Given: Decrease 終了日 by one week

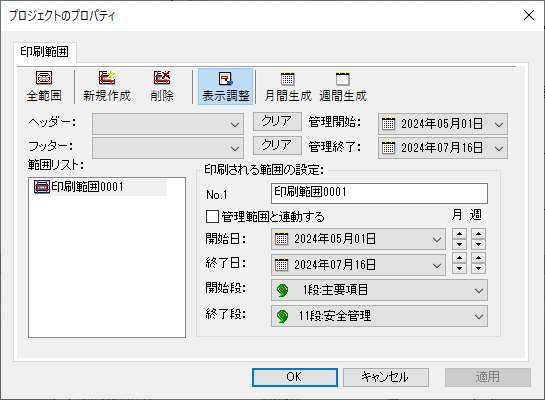Looking at the screenshot, I should (x=479, y=269).
